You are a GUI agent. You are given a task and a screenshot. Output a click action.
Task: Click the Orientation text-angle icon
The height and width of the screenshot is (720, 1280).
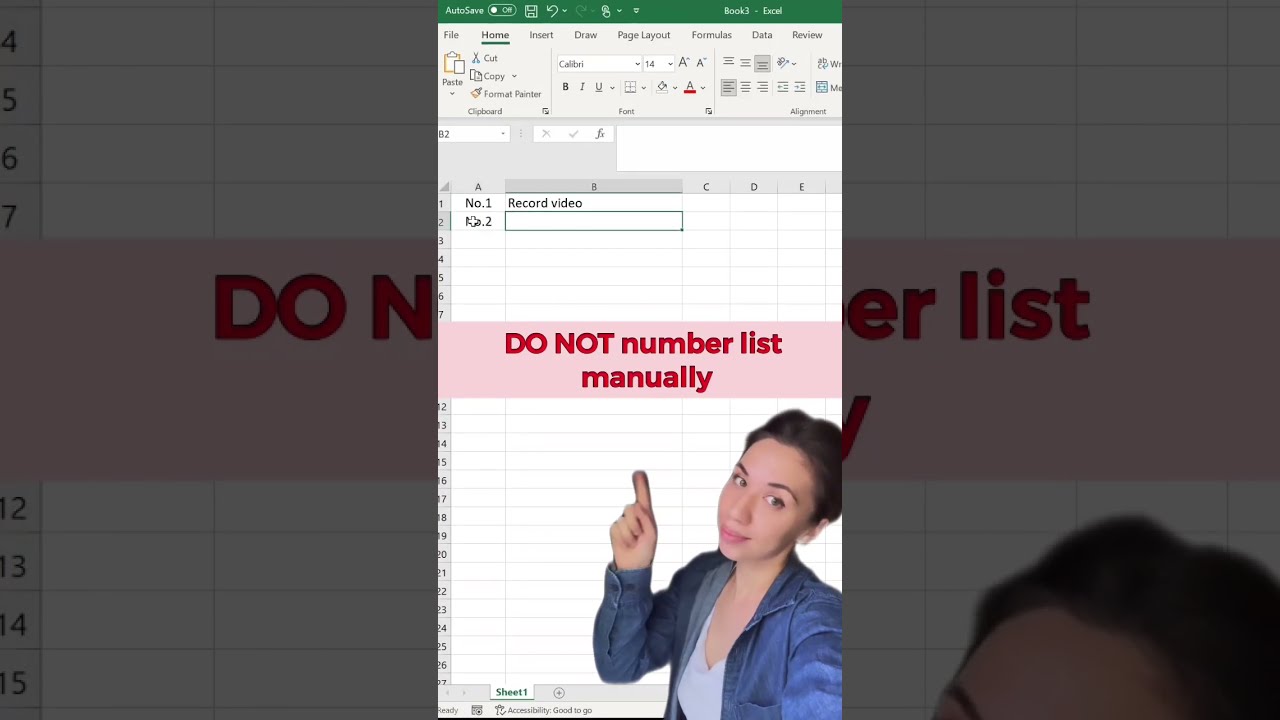tap(783, 63)
